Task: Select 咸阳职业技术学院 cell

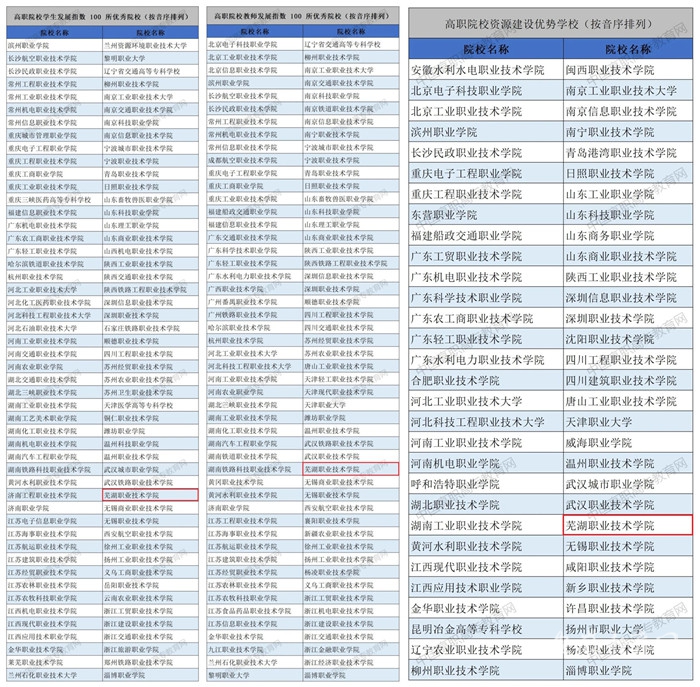Action: tap(628, 567)
